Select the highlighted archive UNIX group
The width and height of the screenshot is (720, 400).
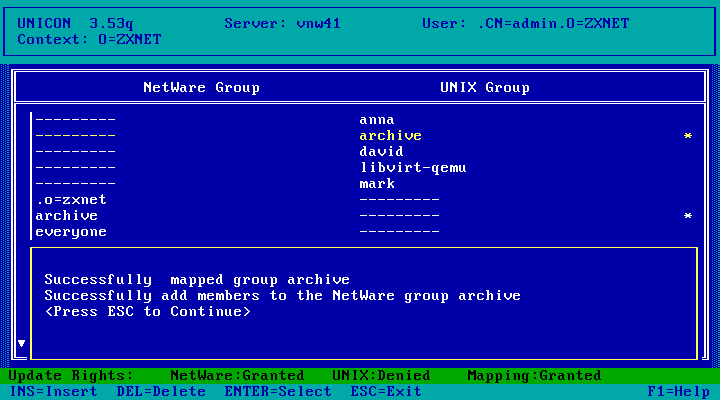tap(390, 136)
